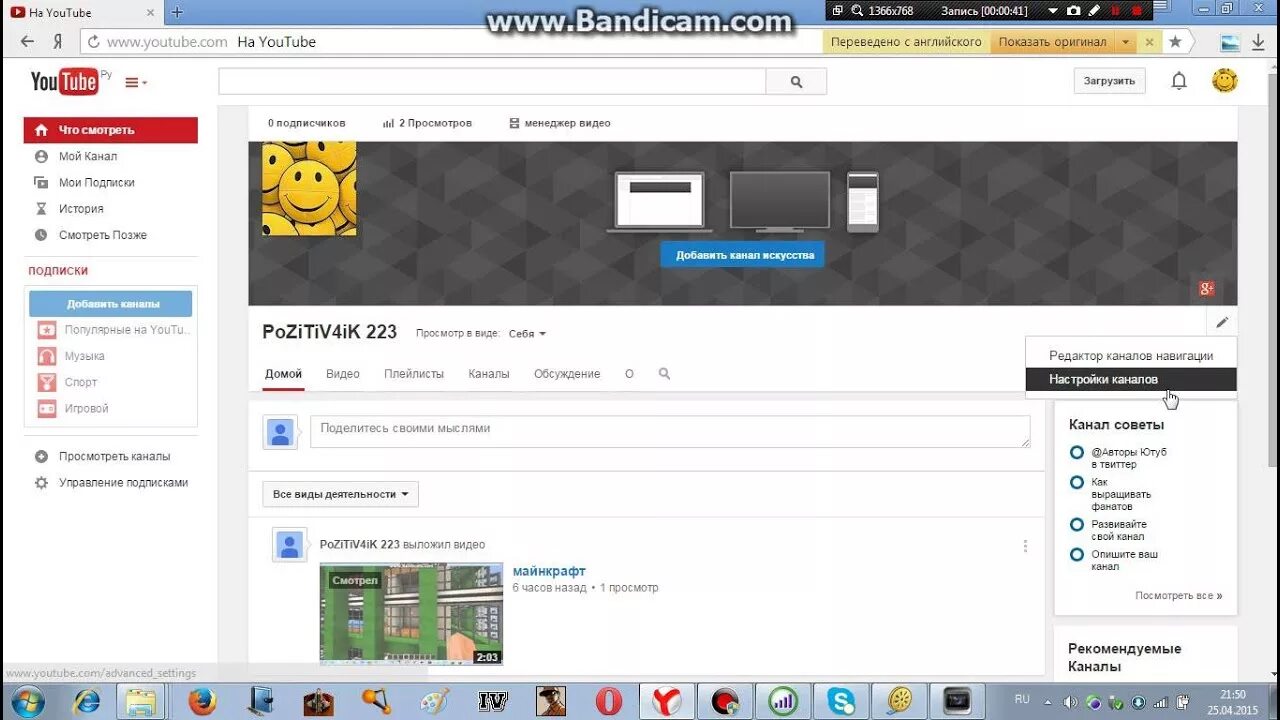Switch to the Домой tab
Image resolution: width=1280 pixels, height=720 pixels.
283,374
